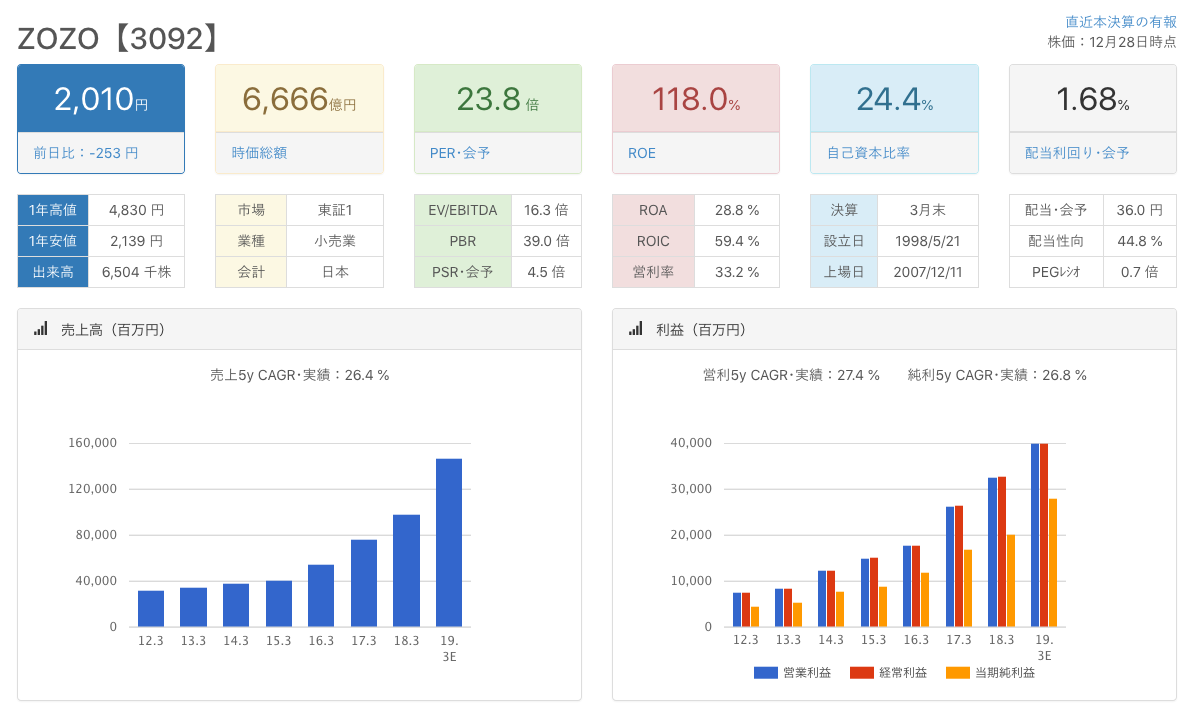Screen dimensions: 1194x712
Task: Open the 直近本決算の有報 link
Action: [x=1120, y=21]
